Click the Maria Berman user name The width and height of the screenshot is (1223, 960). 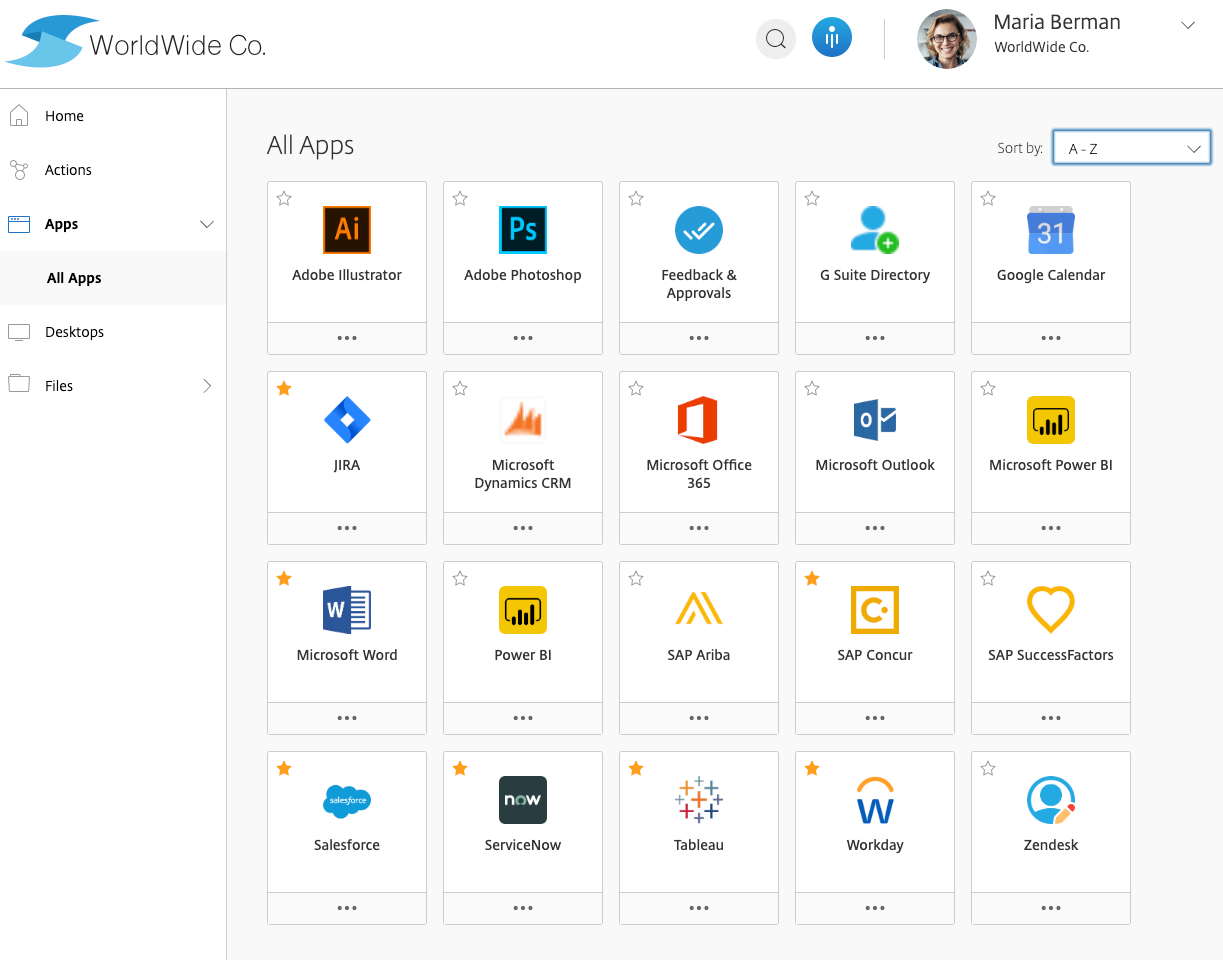point(1057,22)
